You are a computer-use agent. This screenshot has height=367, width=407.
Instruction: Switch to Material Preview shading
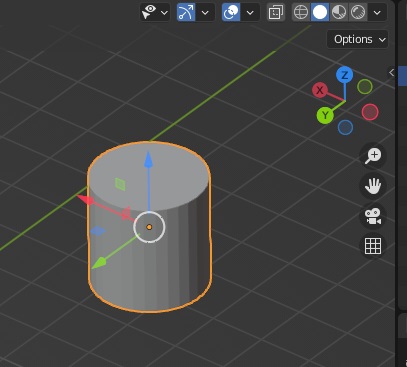(339, 12)
